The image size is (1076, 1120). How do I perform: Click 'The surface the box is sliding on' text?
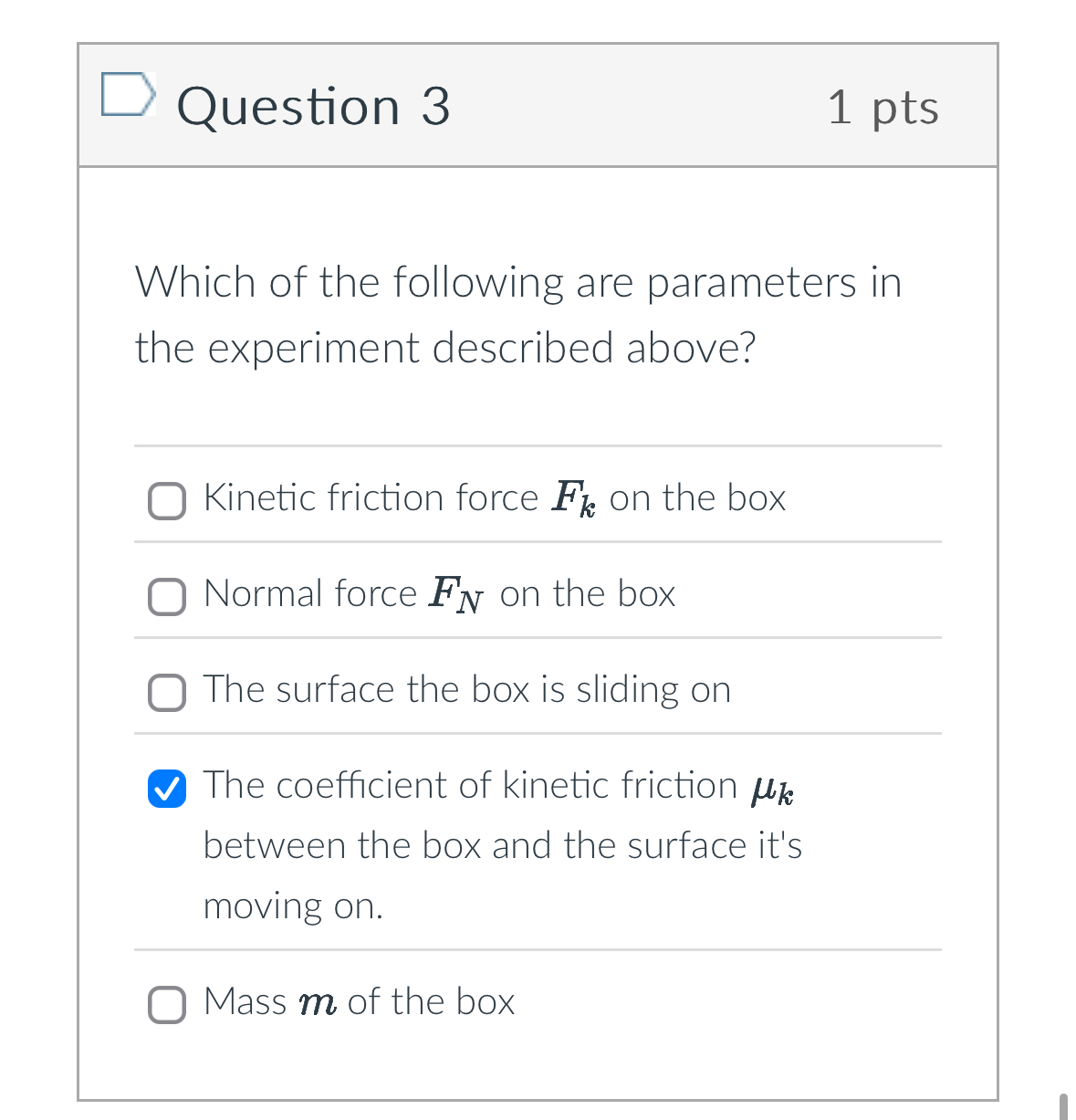coord(466,690)
